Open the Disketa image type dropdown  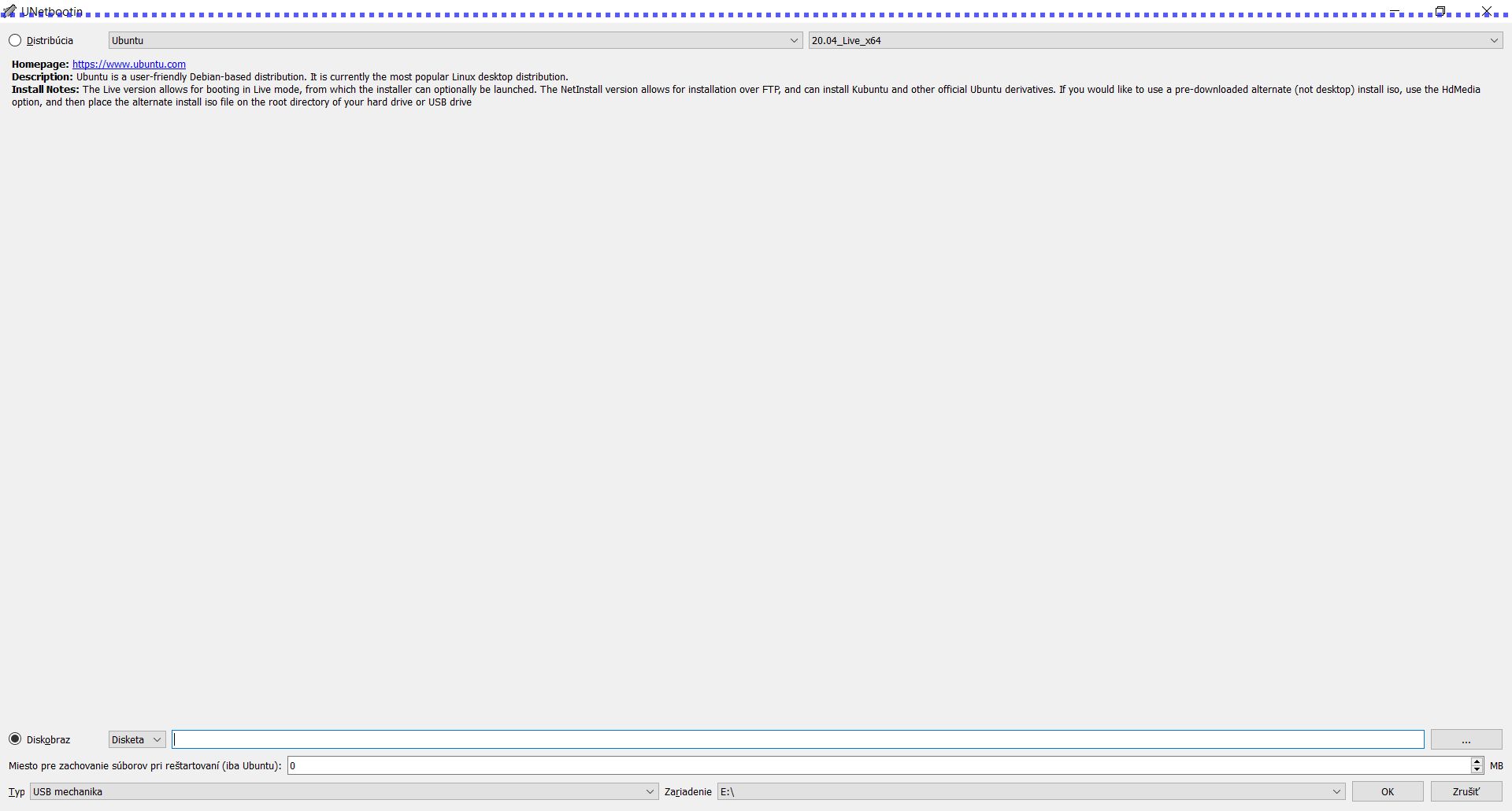point(137,739)
